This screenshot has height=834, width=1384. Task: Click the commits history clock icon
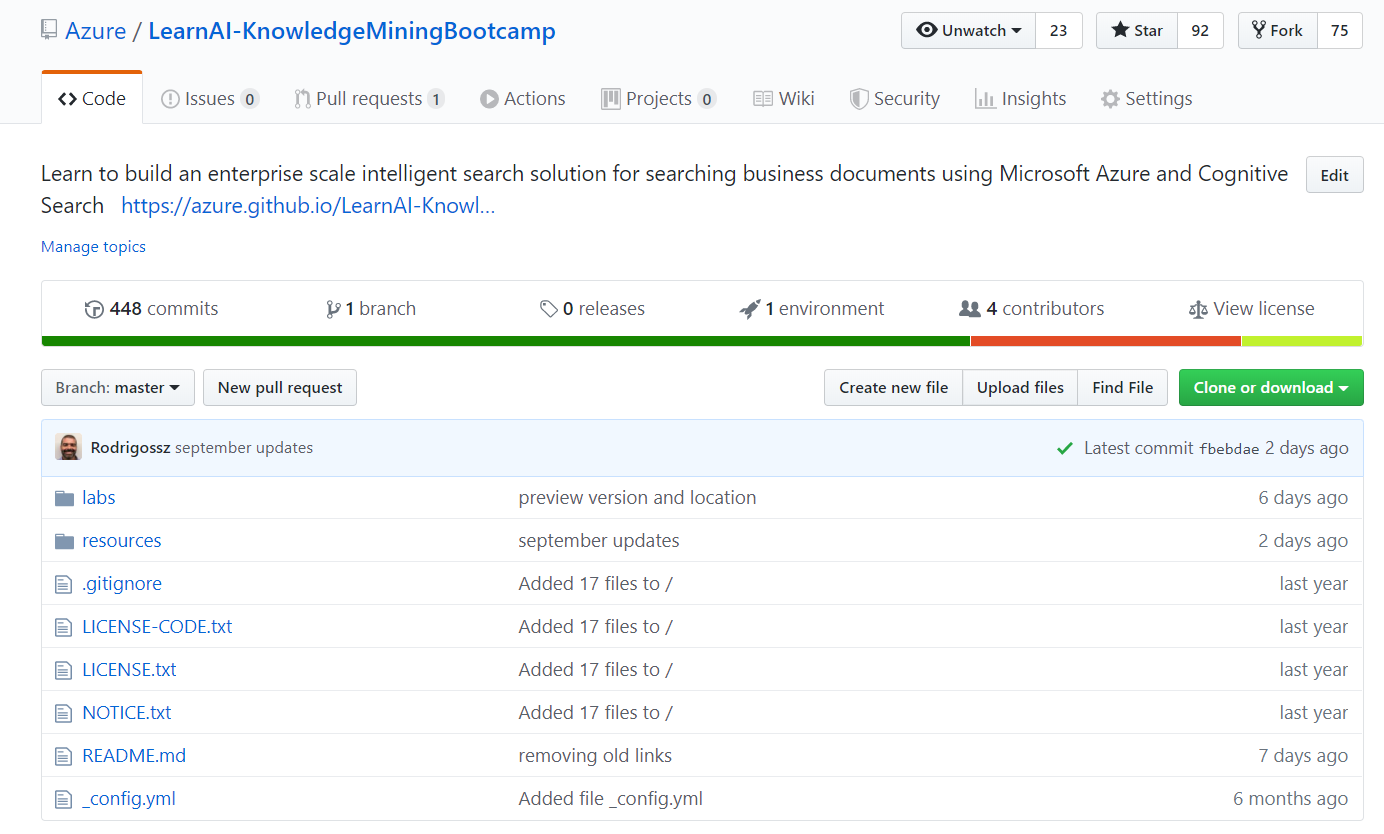pos(95,309)
